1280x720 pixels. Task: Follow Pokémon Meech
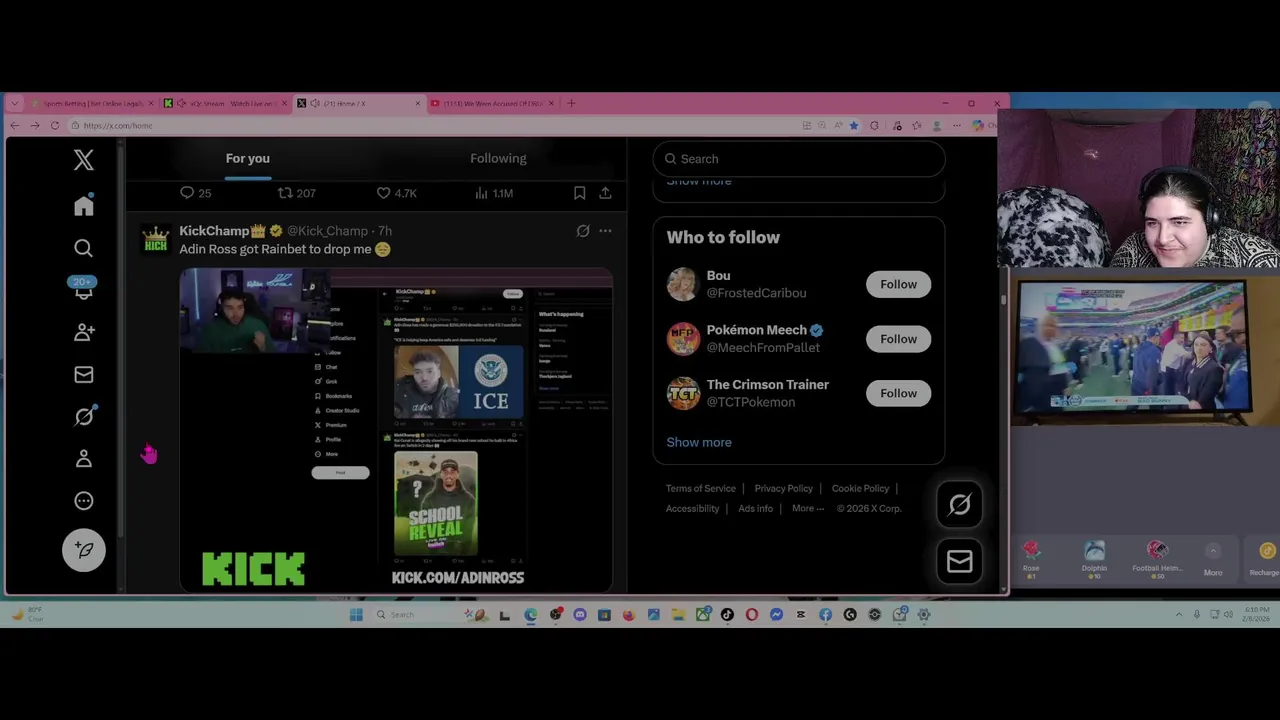(898, 339)
